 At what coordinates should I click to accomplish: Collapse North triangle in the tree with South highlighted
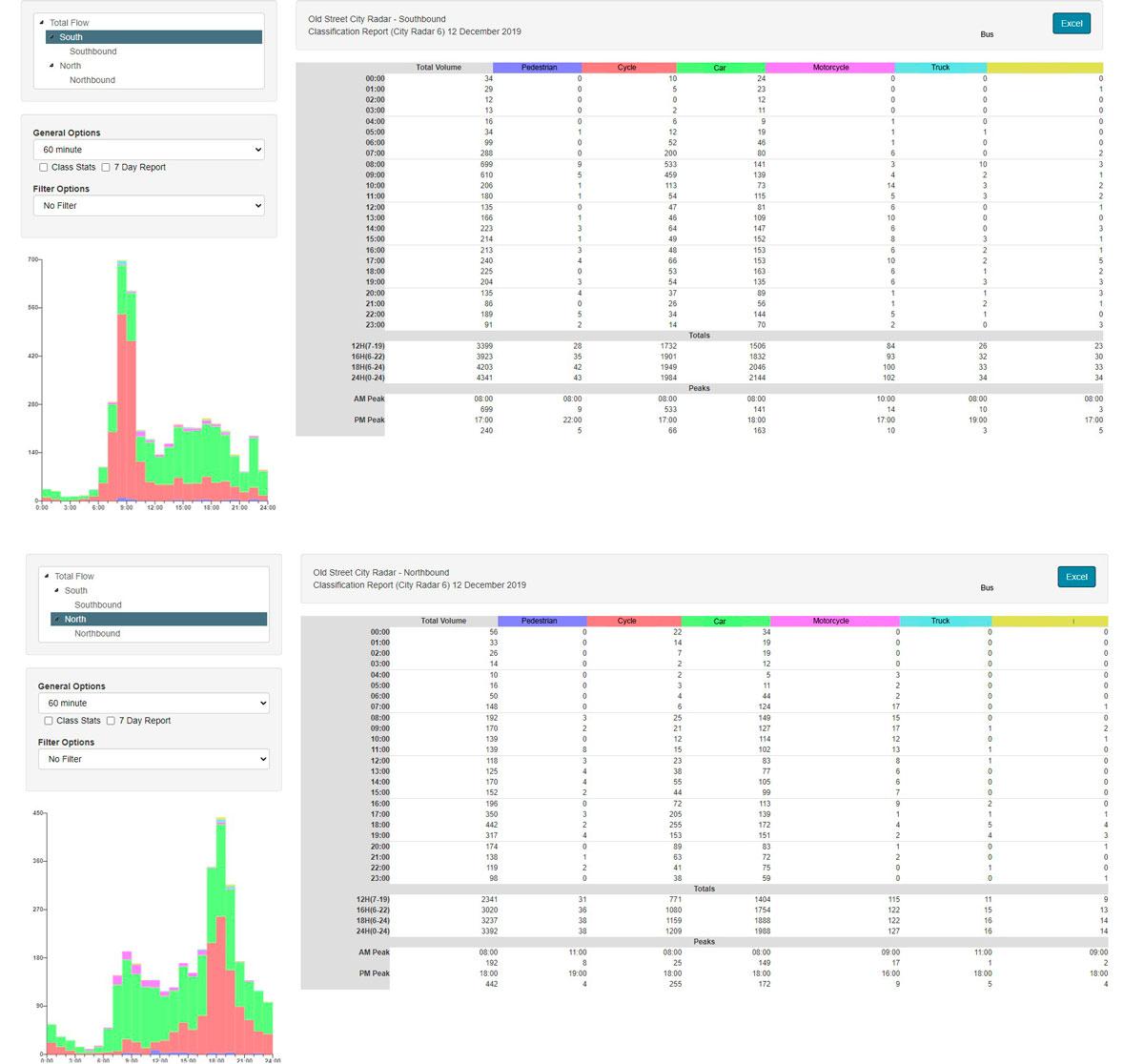point(51,66)
